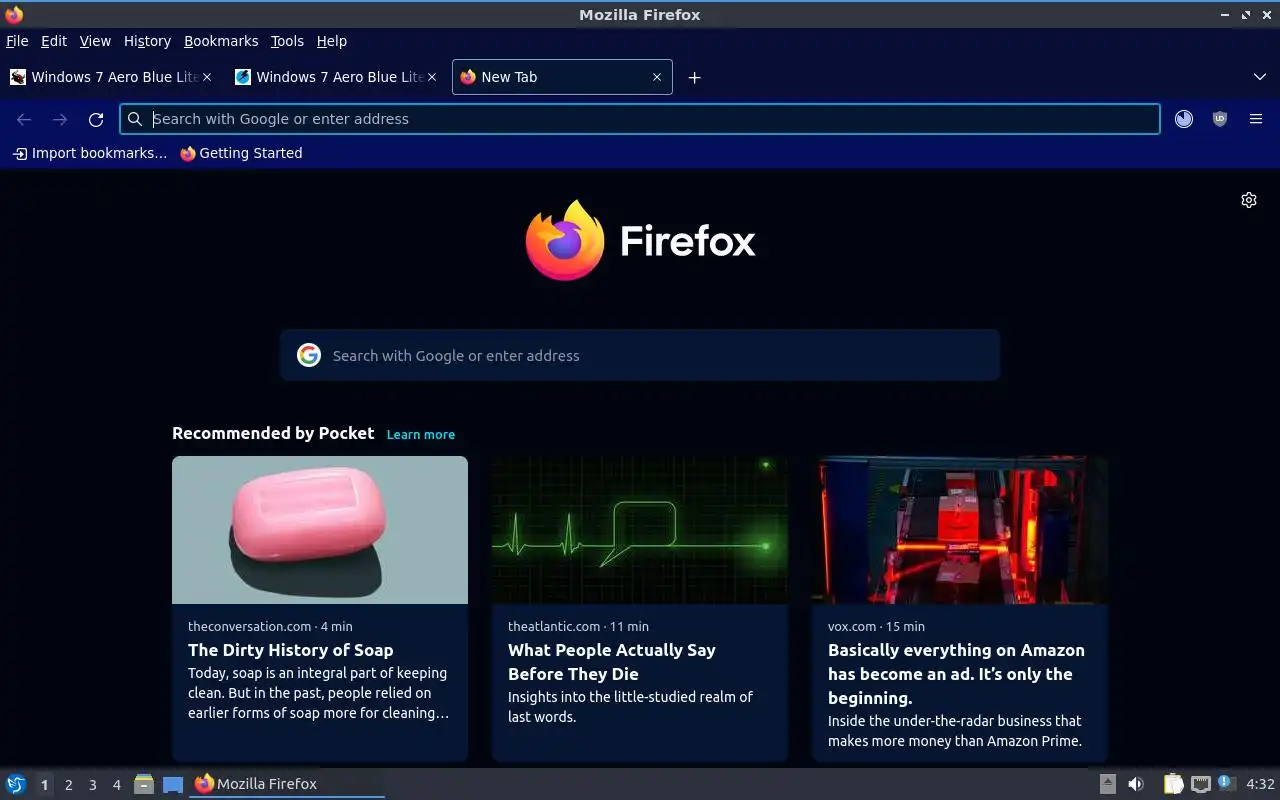Switch to workspace 2 in taskbar
The width and height of the screenshot is (1280, 800).
click(x=69, y=785)
